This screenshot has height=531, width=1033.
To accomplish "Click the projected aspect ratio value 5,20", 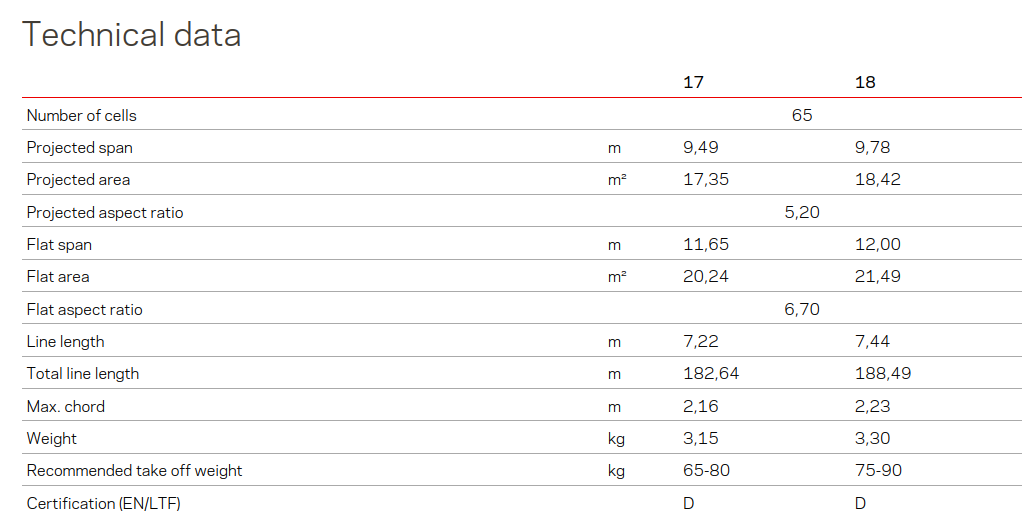I will [x=802, y=213].
